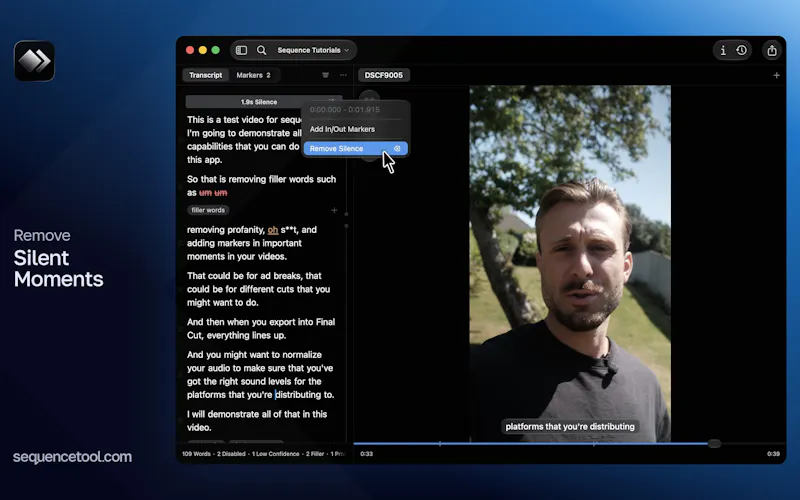Click the filler words tag
Viewport: 800px width, 500px height.
[x=208, y=210]
